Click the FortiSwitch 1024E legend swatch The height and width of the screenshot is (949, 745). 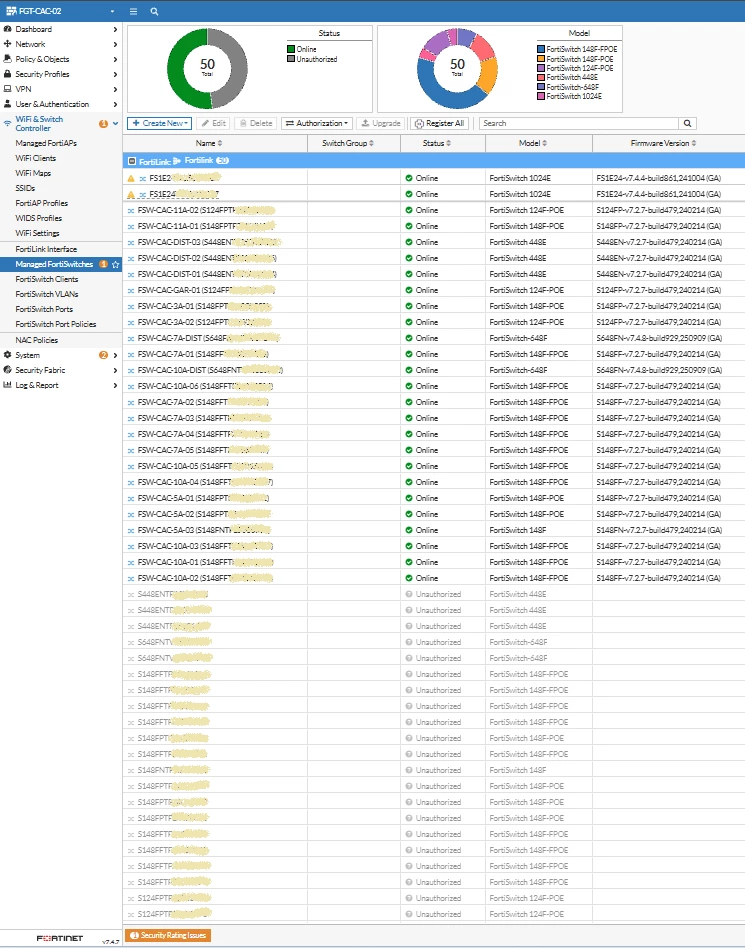[x=541, y=97]
